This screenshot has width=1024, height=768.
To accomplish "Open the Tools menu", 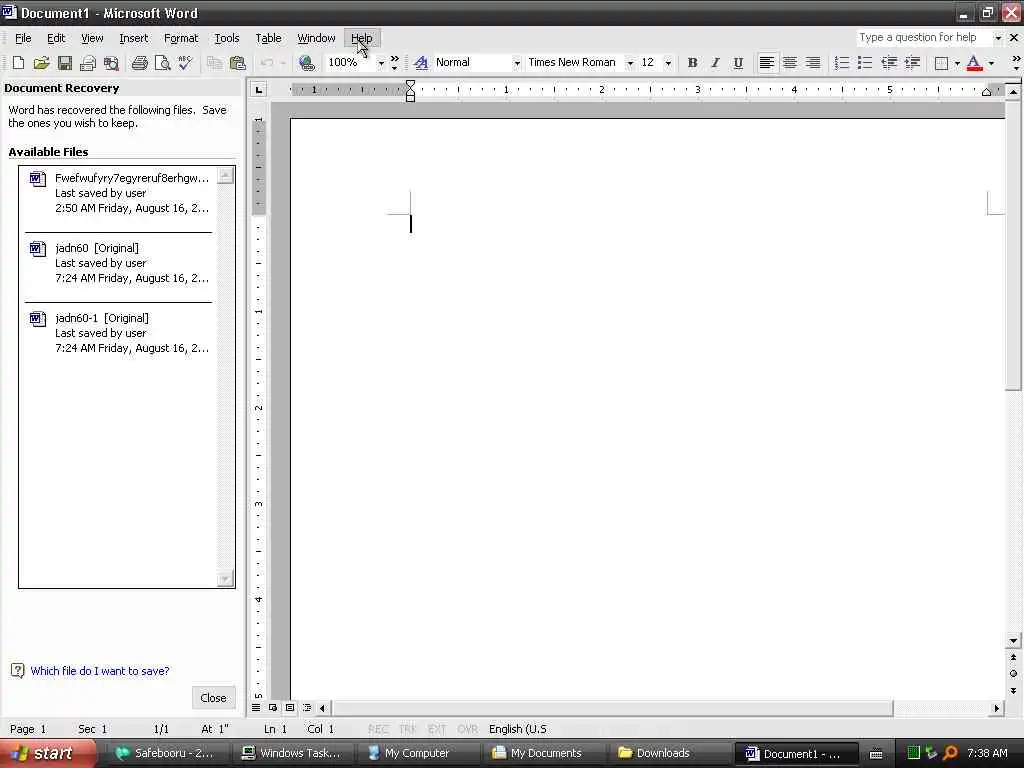I will (227, 38).
